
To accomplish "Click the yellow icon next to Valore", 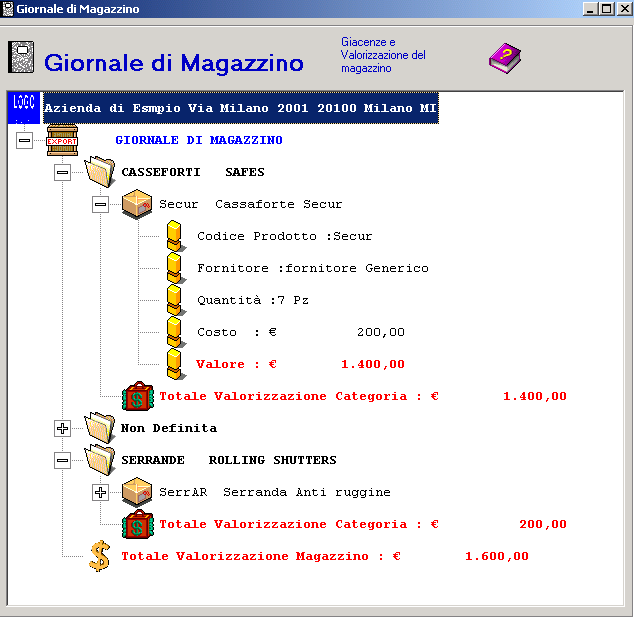I will pos(175,364).
